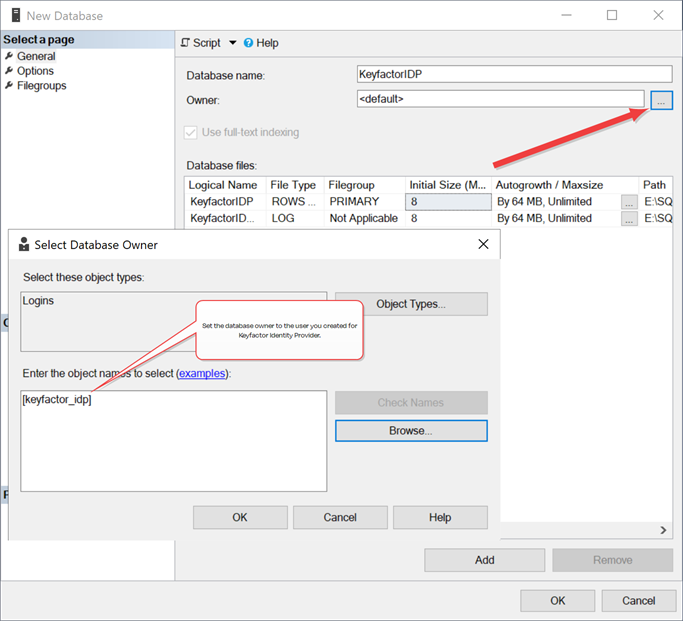The image size is (683, 621).
Task: Open Help in Select Database Owner dialog
Action: (x=440, y=517)
